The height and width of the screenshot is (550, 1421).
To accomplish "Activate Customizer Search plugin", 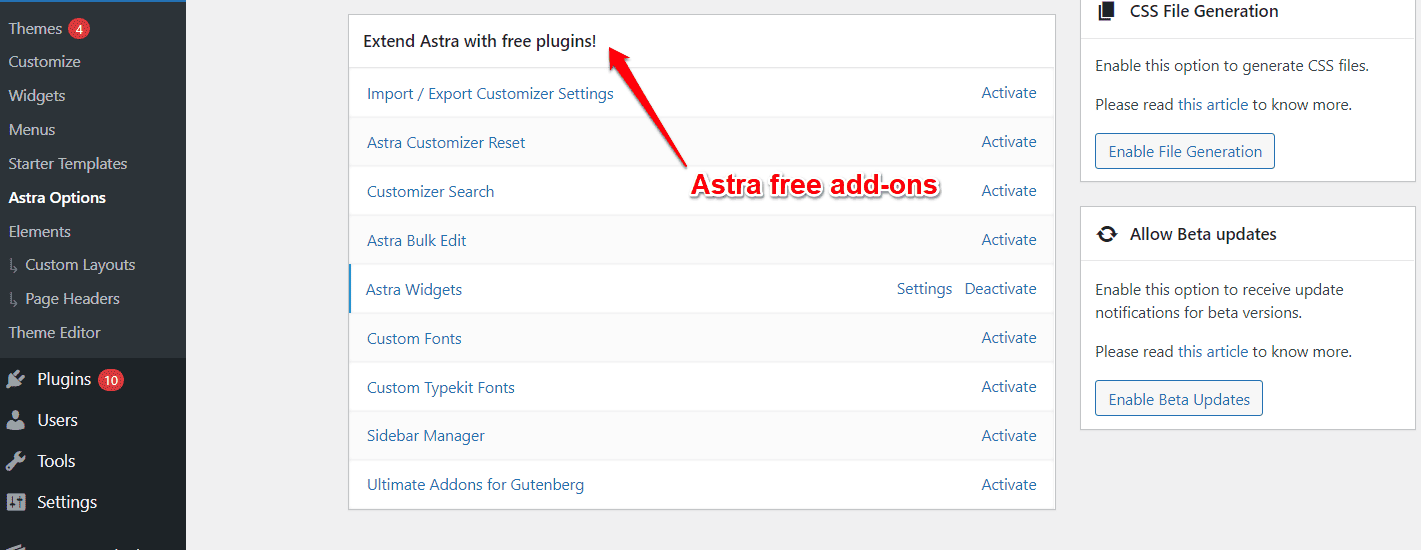I will point(1009,191).
